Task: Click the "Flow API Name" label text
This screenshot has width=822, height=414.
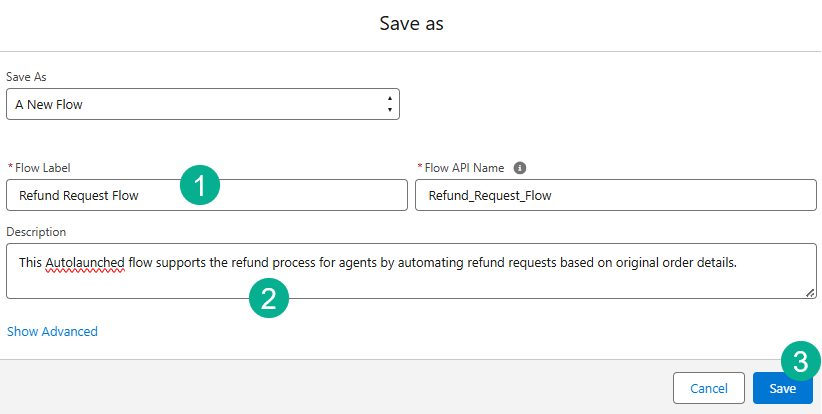Action: [x=465, y=168]
